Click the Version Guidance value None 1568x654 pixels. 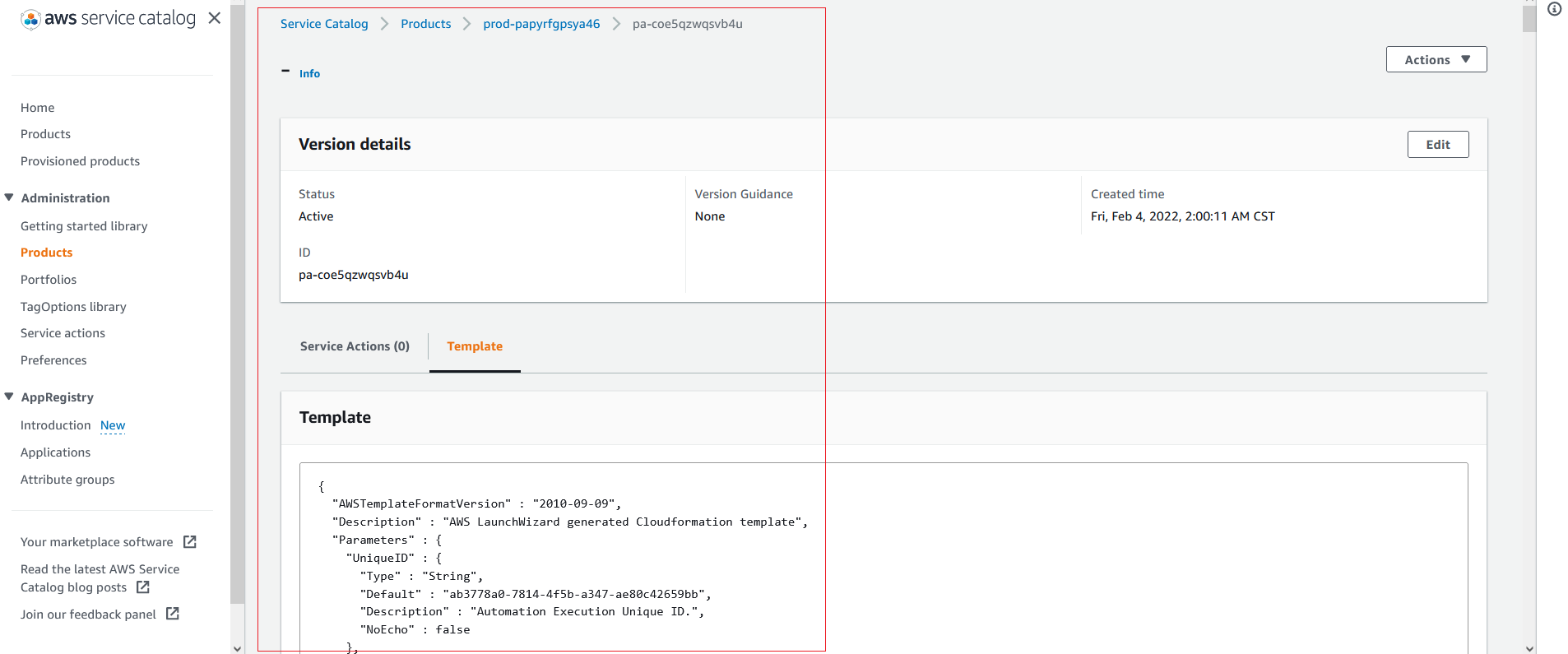coord(710,216)
